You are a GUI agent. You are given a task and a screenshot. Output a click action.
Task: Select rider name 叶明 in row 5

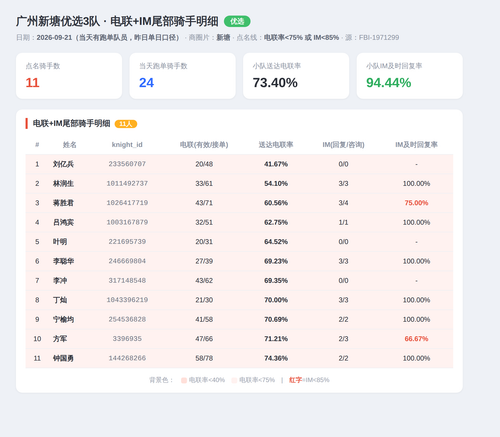(x=60, y=242)
